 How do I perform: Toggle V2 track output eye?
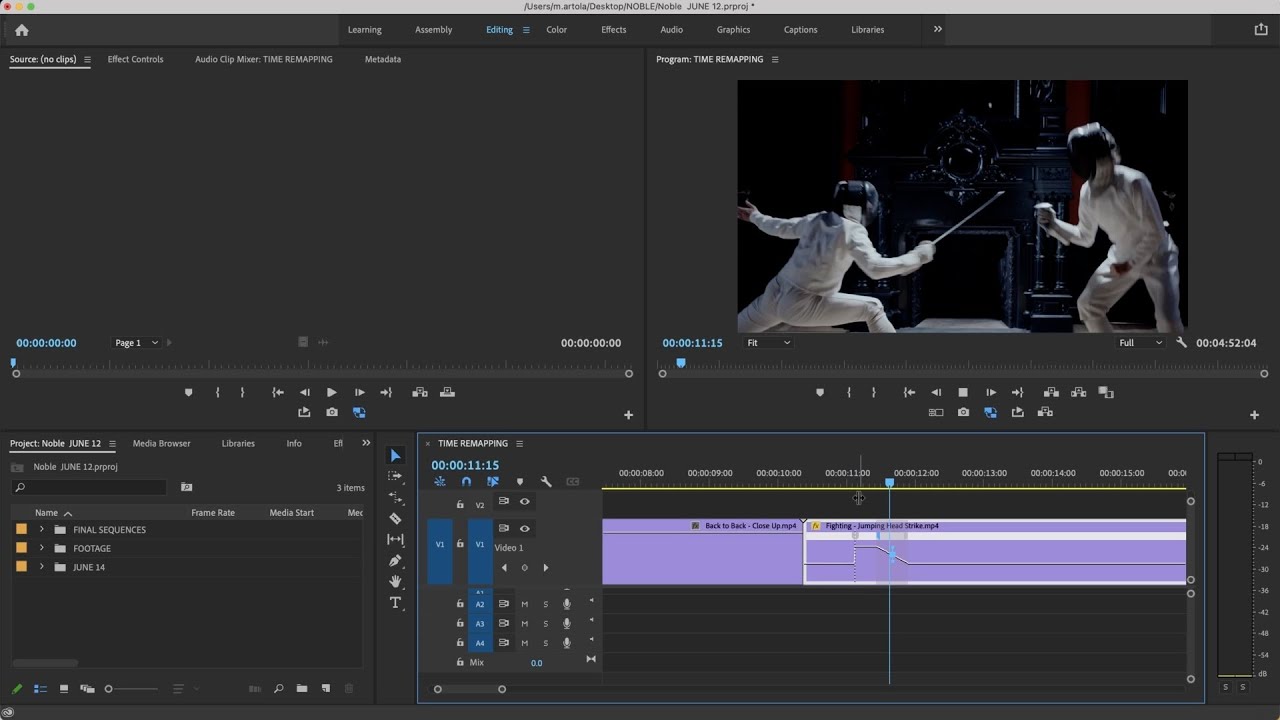[x=524, y=502]
